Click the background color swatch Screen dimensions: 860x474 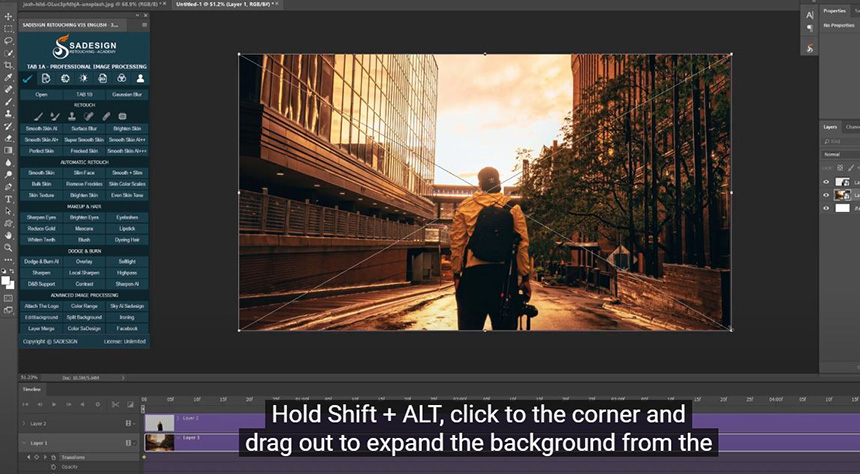pos(10,285)
